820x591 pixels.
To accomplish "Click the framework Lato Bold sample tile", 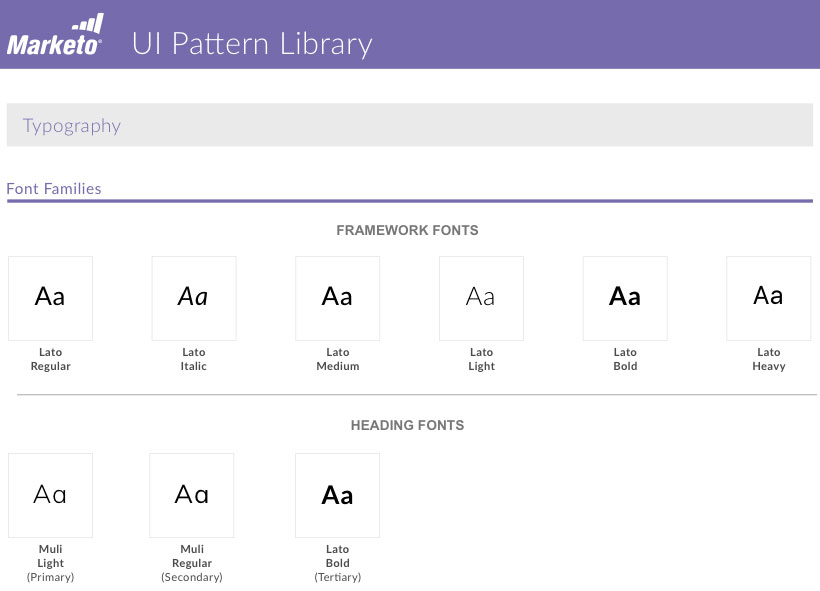I will point(625,298).
